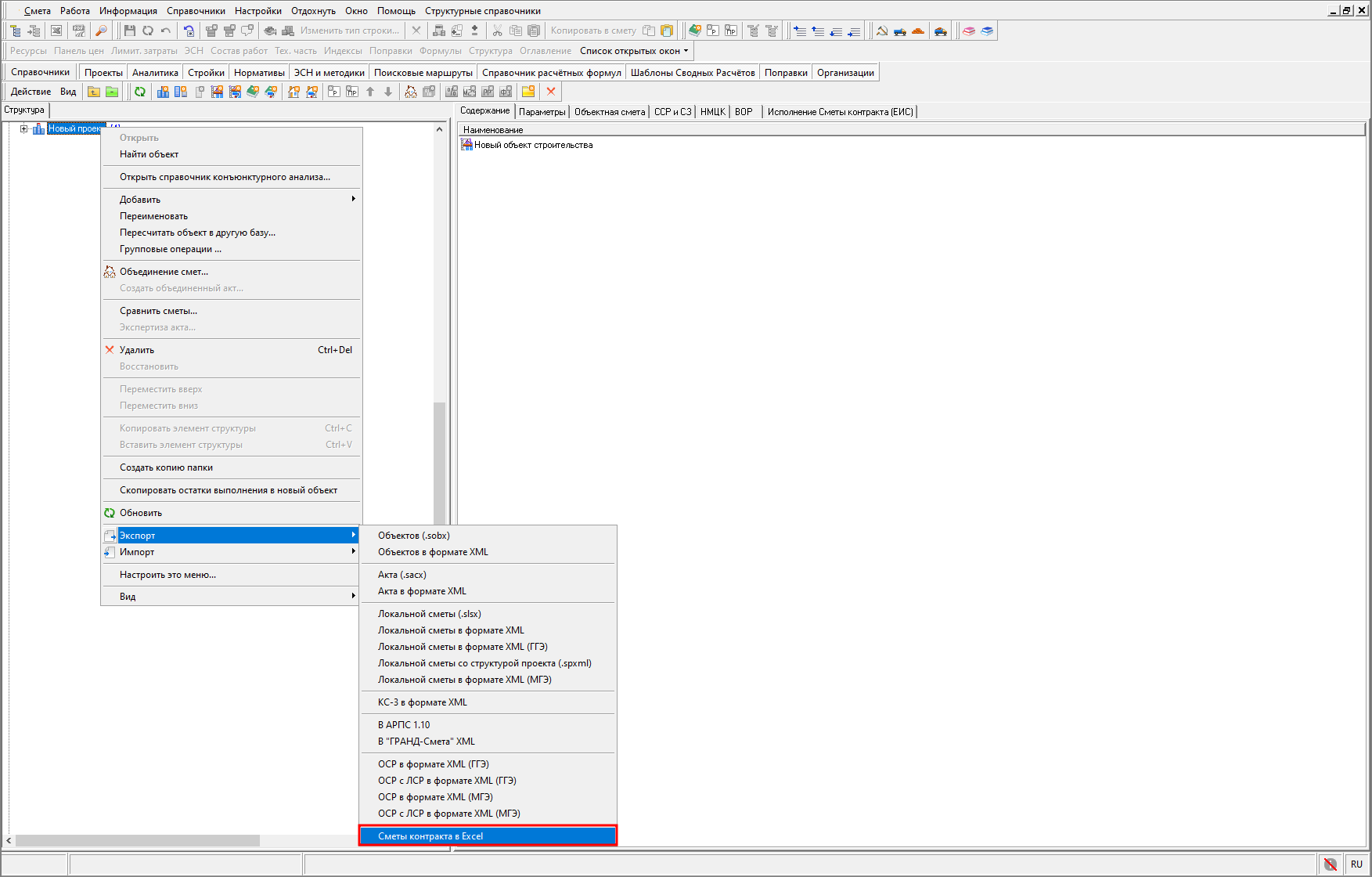Open the НМЦК tab
1372x877 pixels.
[712, 112]
